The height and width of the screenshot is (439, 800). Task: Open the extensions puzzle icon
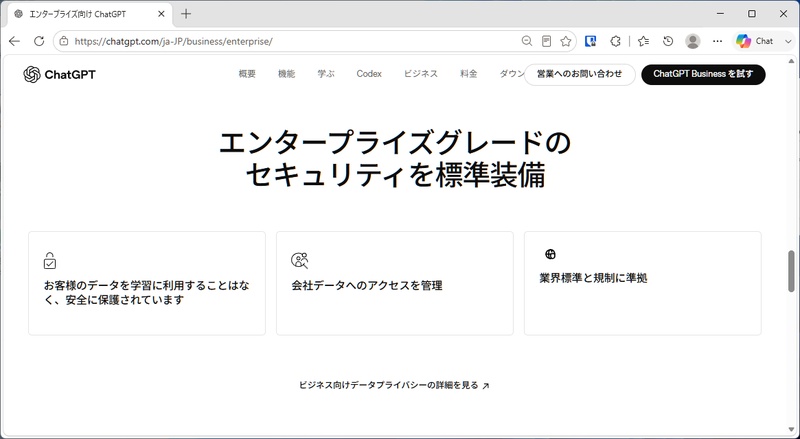click(x=615, y=41)
